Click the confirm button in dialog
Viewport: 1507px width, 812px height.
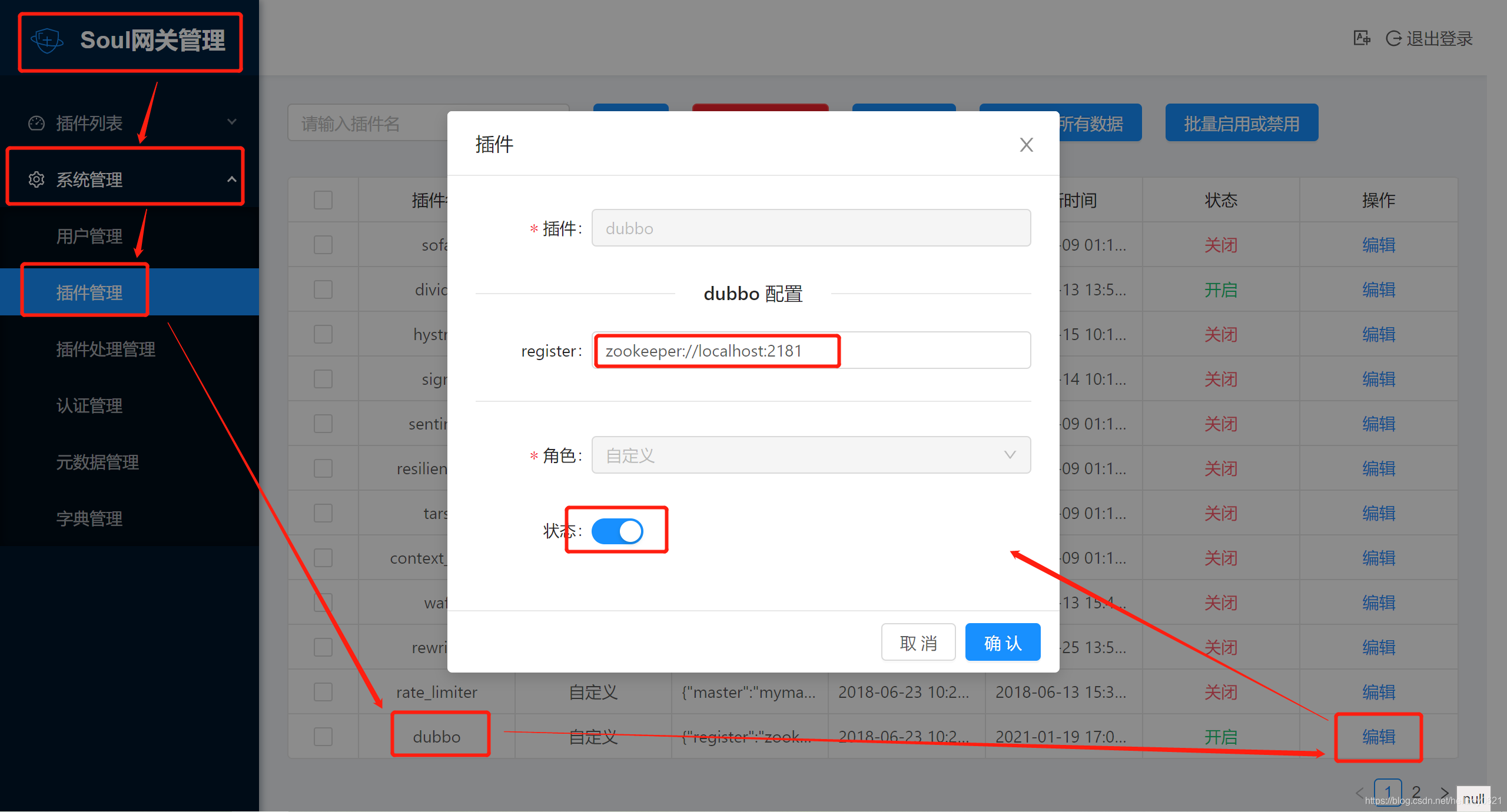[x=1003, y=643]
